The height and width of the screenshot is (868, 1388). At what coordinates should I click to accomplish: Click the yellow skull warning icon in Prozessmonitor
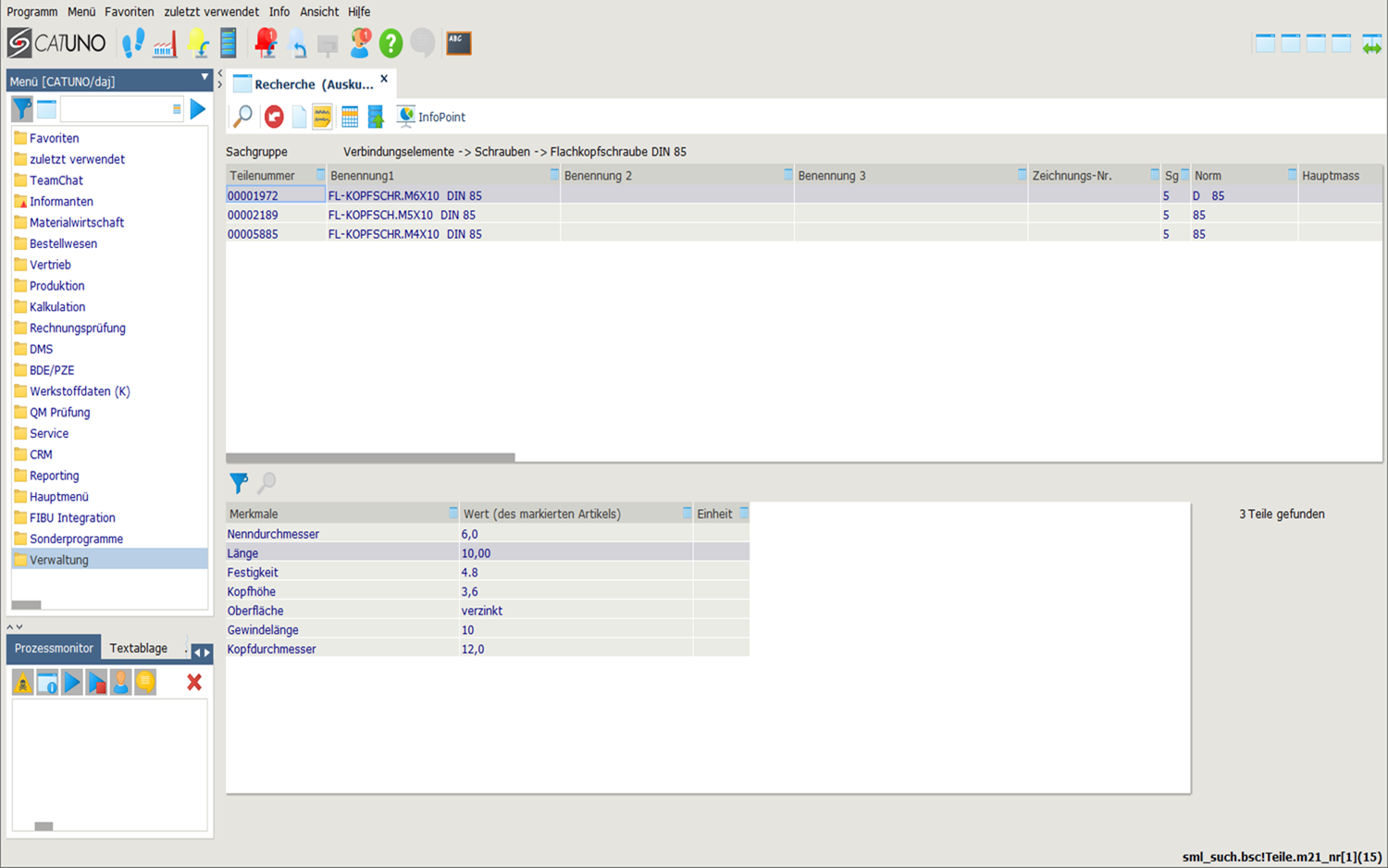click(23, 683)
